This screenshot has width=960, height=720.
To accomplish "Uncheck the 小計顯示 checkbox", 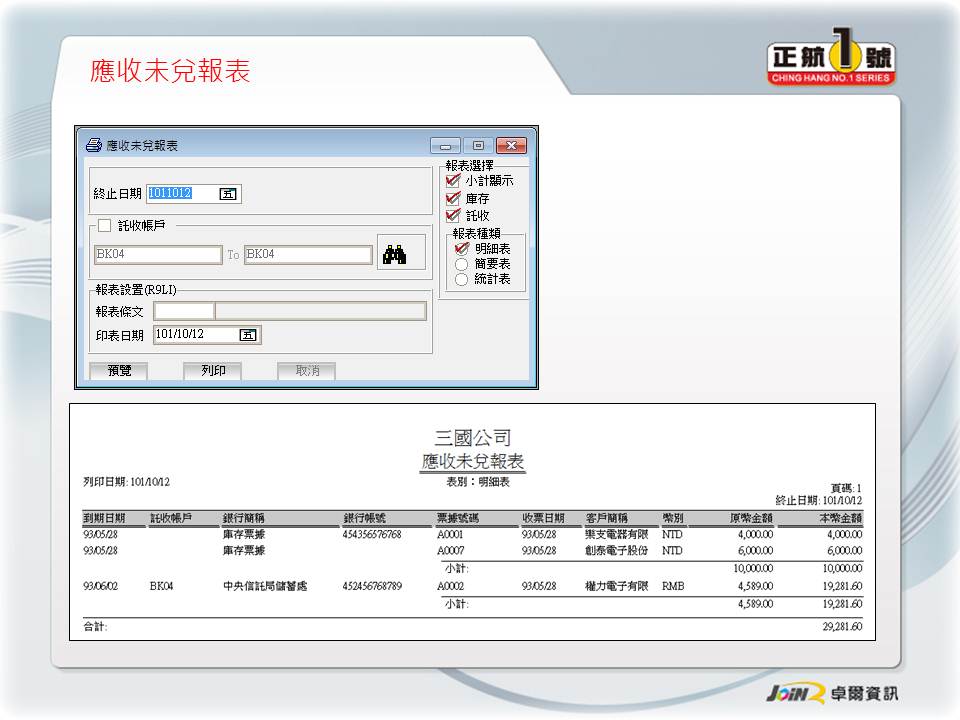I will tap(454, 181).
